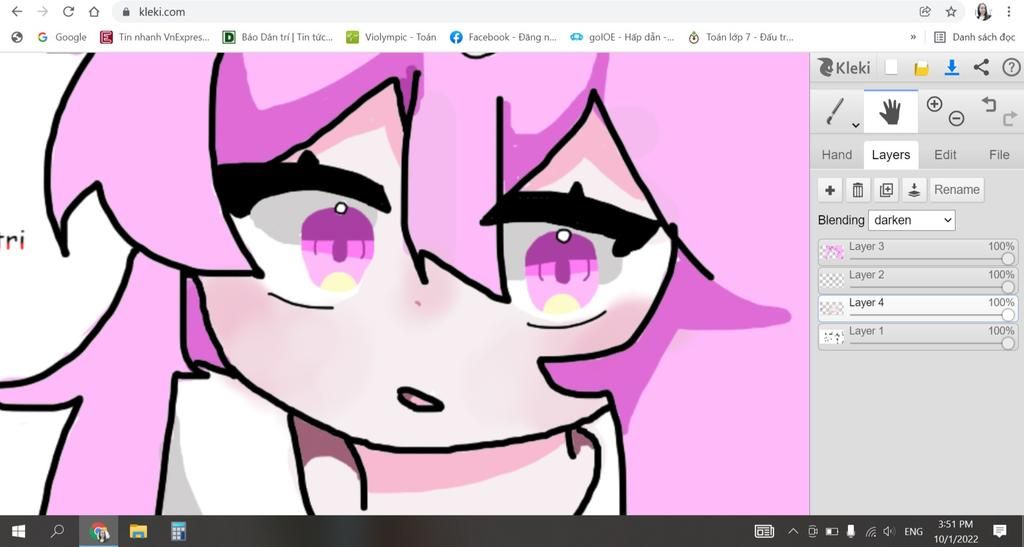The image size is (1024, 547).
Task: Open the Edit tab
Action: [945, 155]
